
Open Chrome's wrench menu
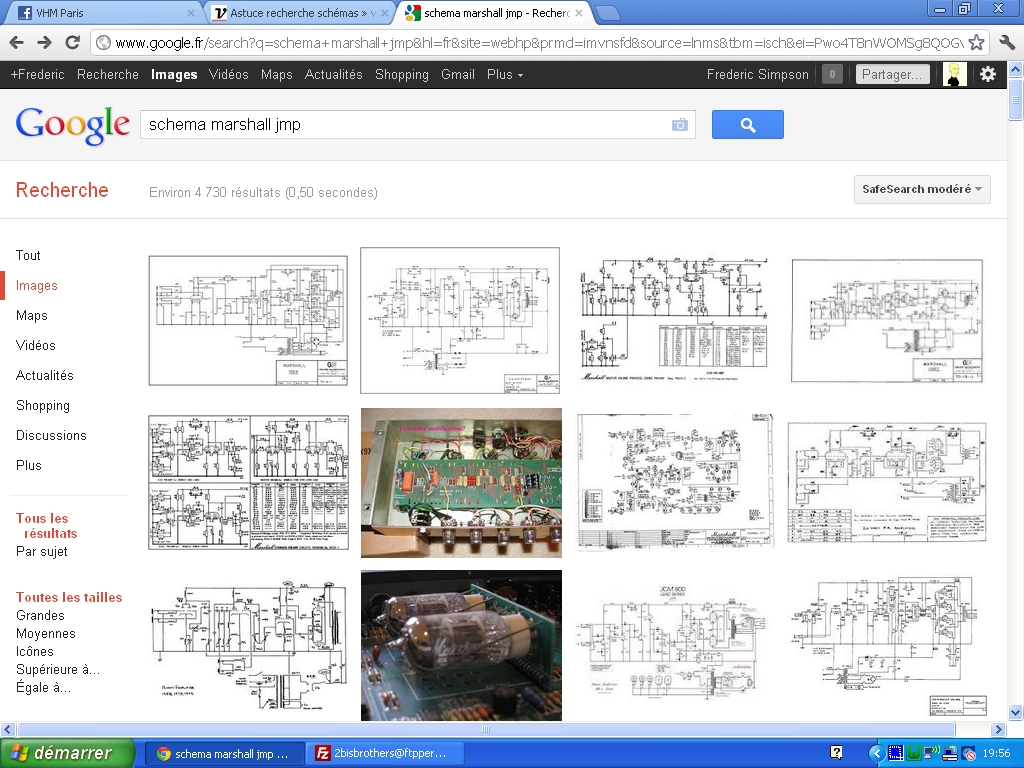[x=1006, y=43]
